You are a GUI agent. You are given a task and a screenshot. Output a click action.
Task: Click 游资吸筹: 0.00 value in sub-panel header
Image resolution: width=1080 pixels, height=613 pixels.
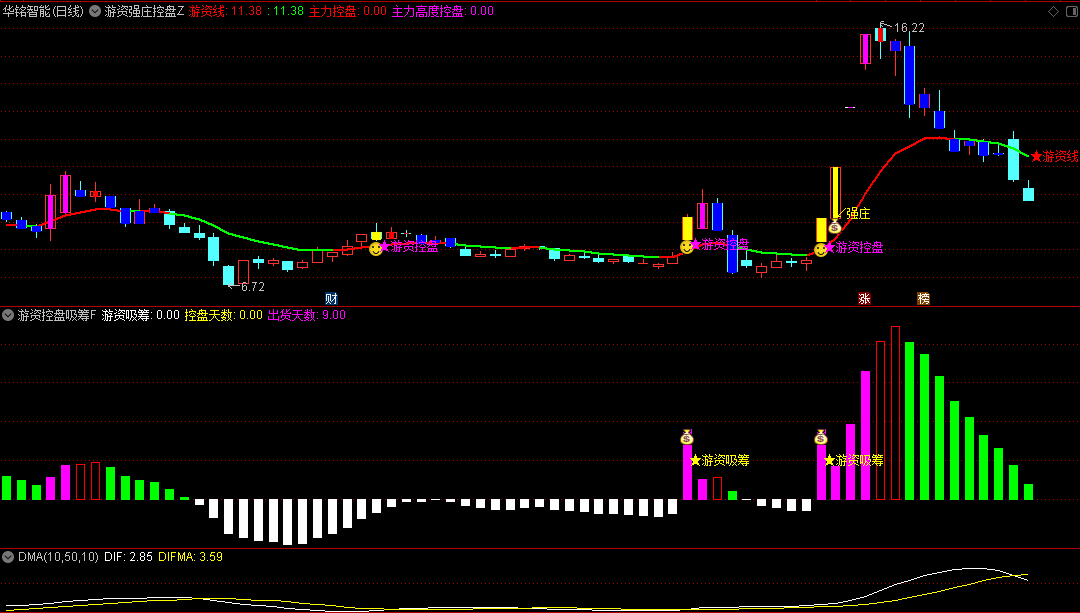click(x=141, y=315)
